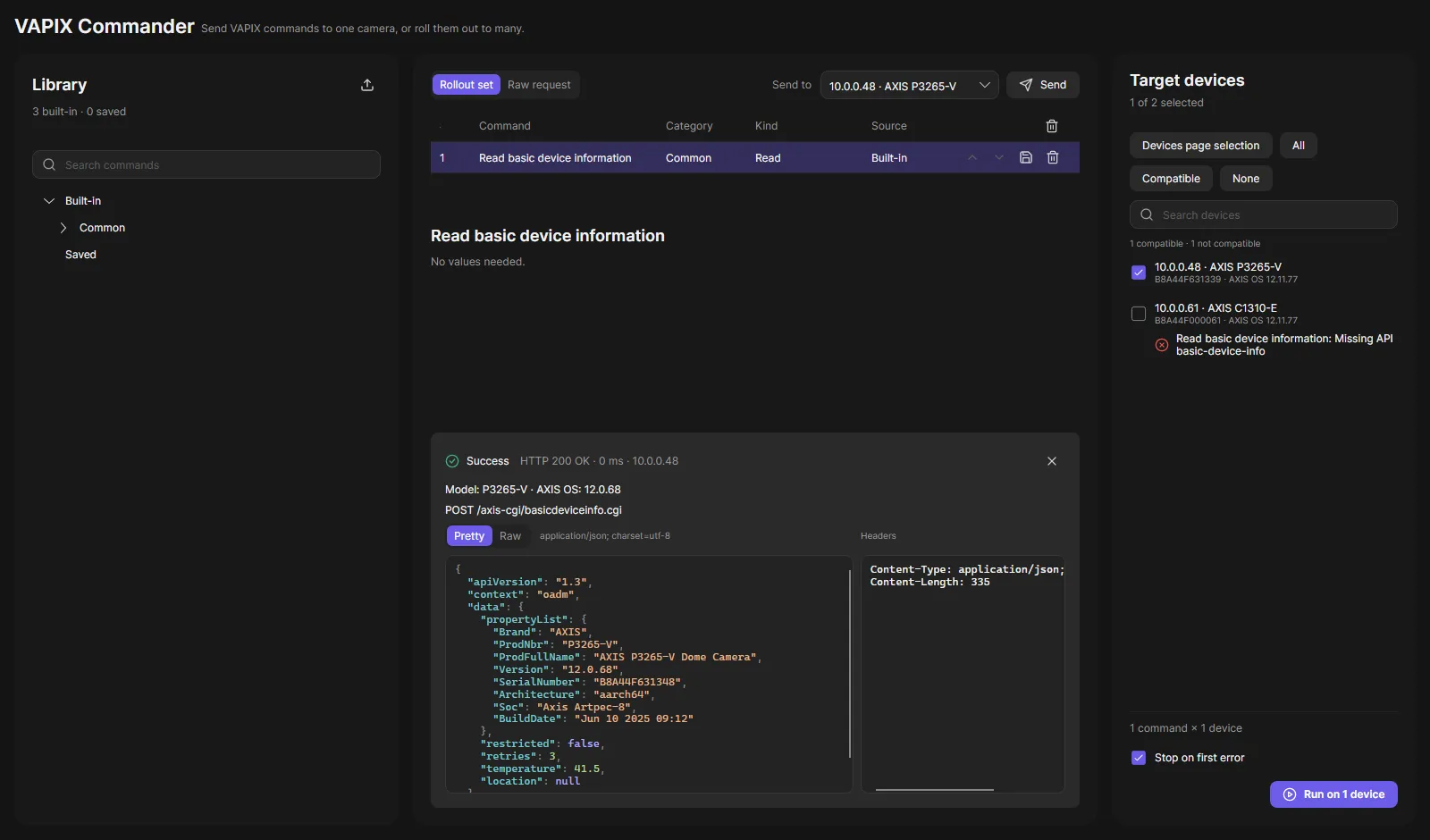Open the Send to device dropdown
The height and width of the screenshot is (840, 1430).
point(910,86)
